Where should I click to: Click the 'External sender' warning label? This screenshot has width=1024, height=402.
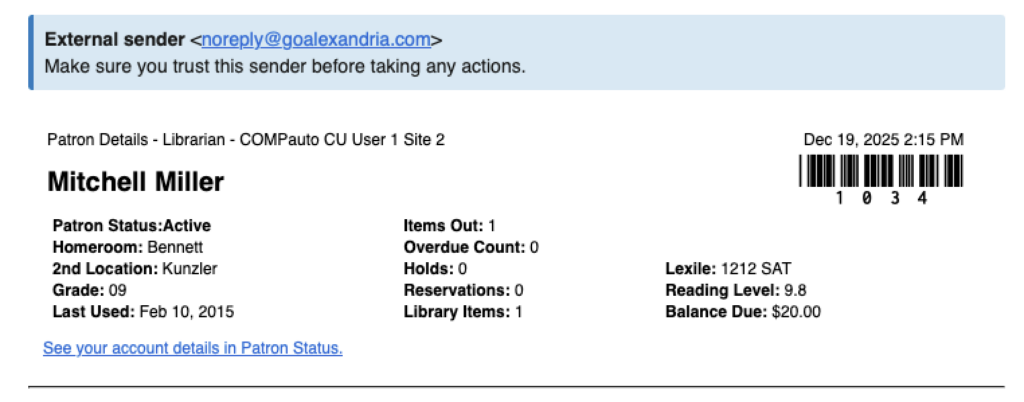click(115, 40)
